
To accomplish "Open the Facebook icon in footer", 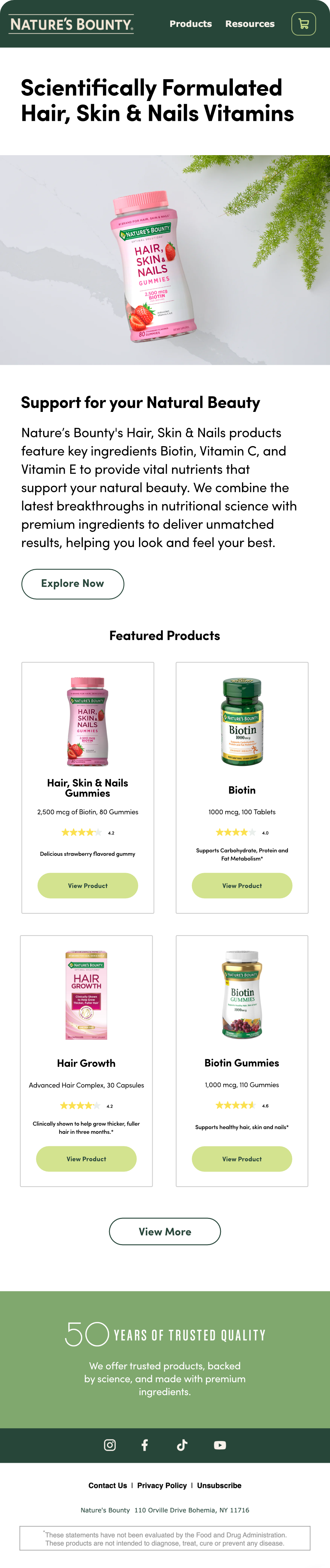I will 145,1444.
